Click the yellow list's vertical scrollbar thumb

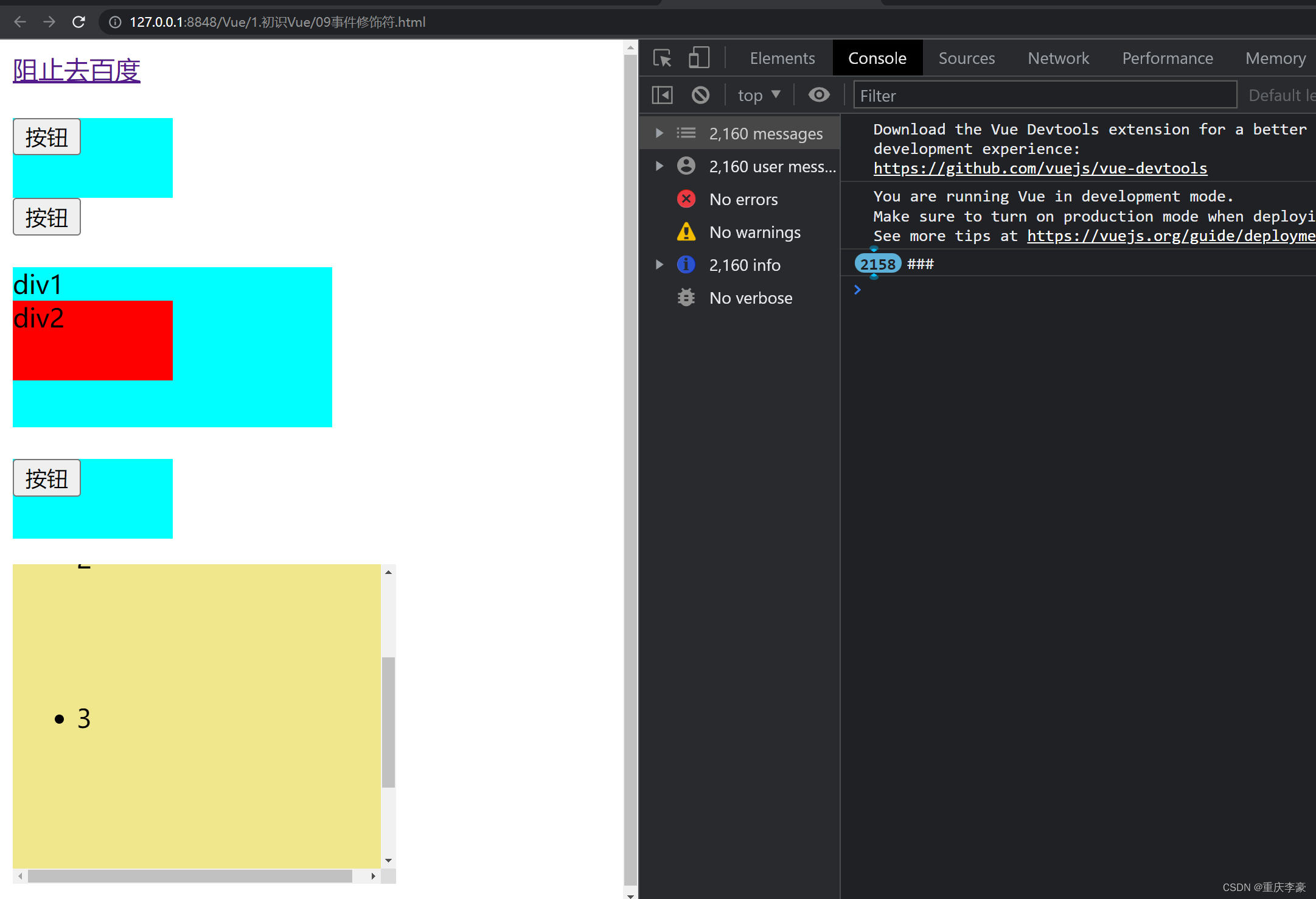click(x=388, y=722)
